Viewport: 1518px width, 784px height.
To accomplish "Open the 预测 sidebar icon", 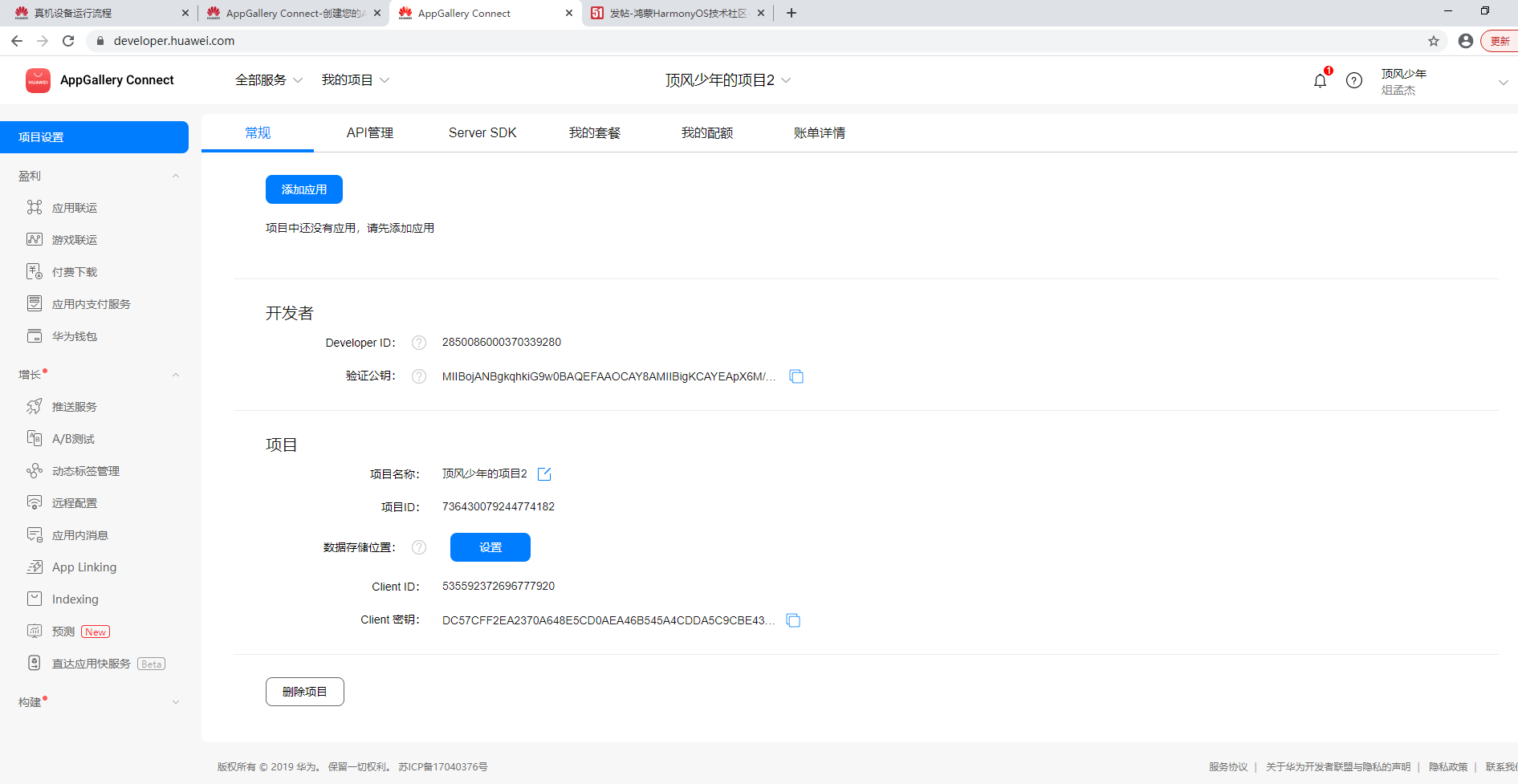I will pyautogui.click(x=35, y=631).
